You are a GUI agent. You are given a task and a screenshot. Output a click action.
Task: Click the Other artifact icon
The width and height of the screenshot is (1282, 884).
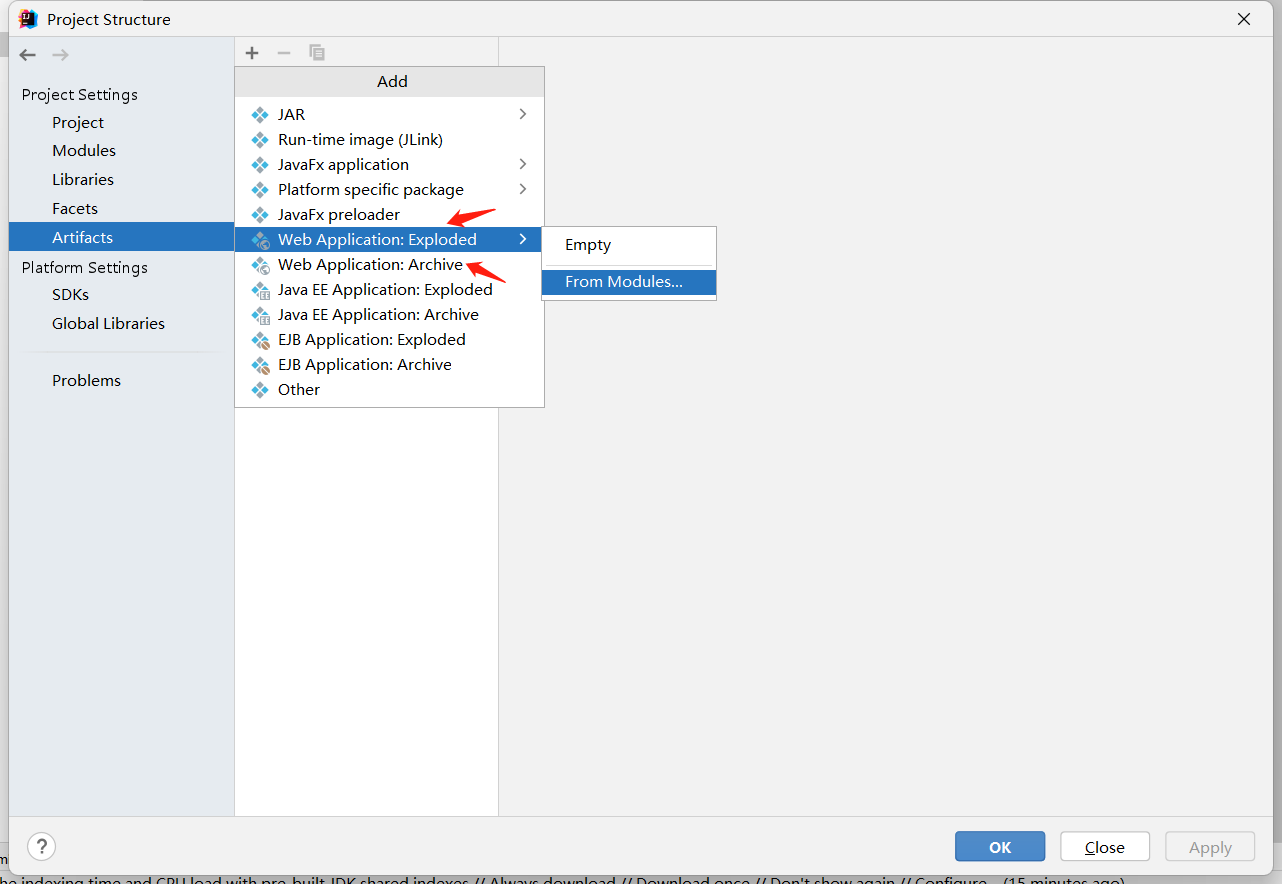click(260, 390)
